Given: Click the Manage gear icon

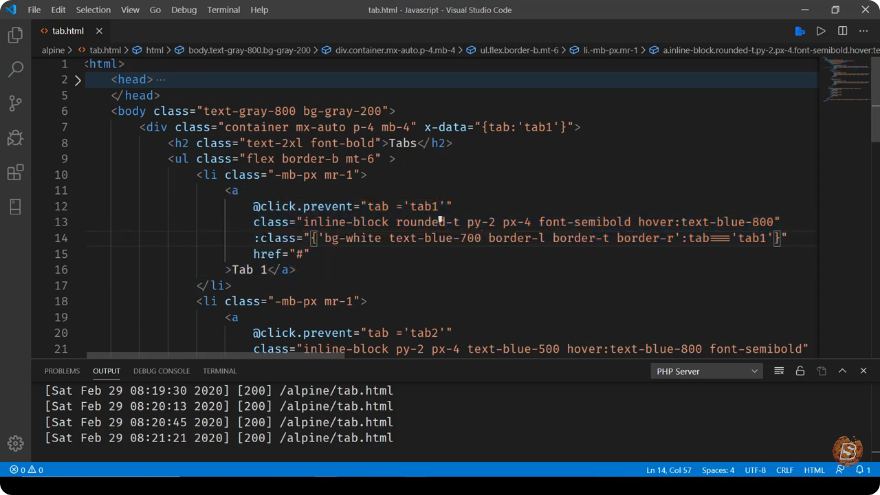Looking at the screenshot, I should (15, 443).
